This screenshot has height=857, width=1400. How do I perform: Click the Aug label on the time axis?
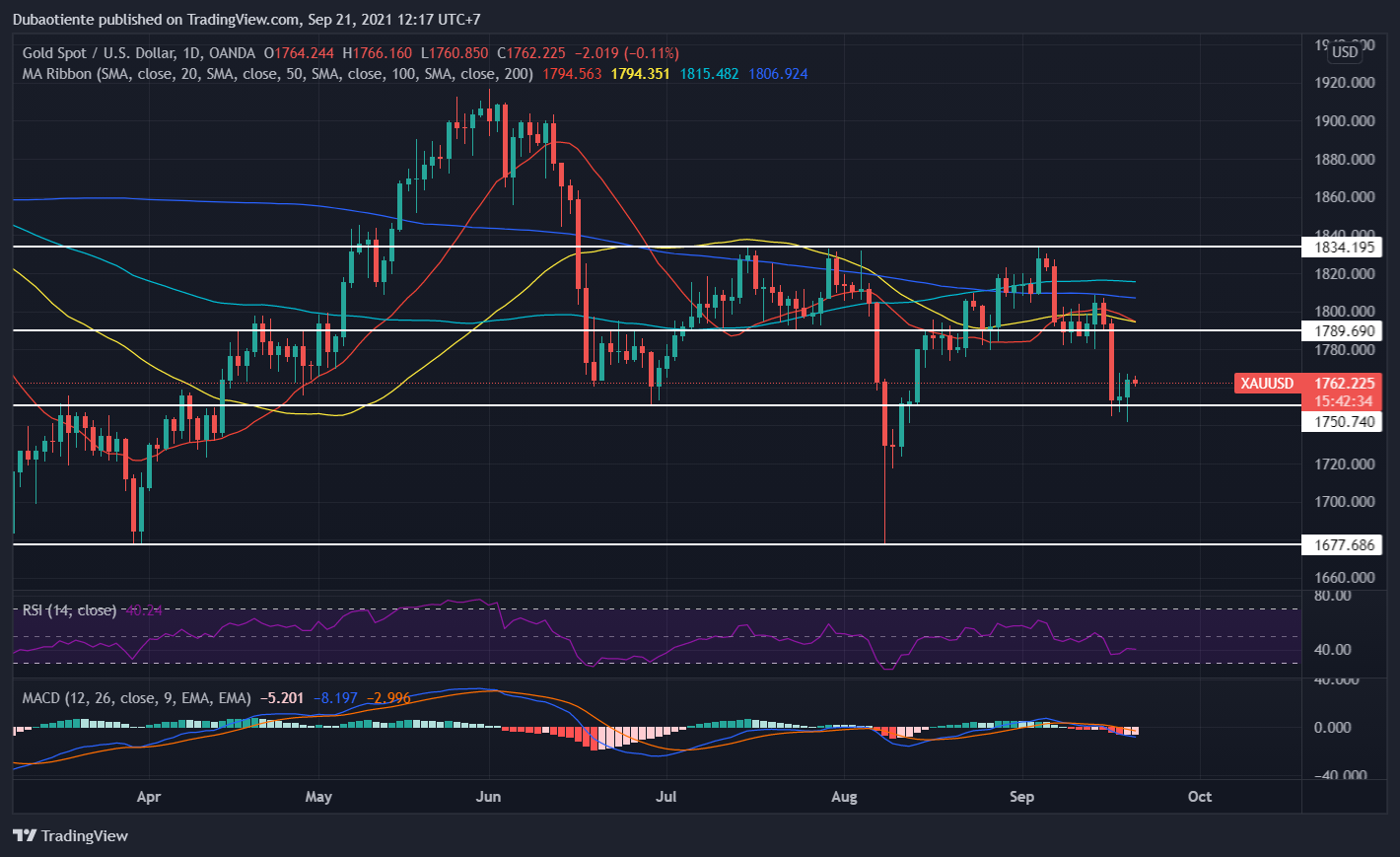pyautogui.click(x=844, y=797)
